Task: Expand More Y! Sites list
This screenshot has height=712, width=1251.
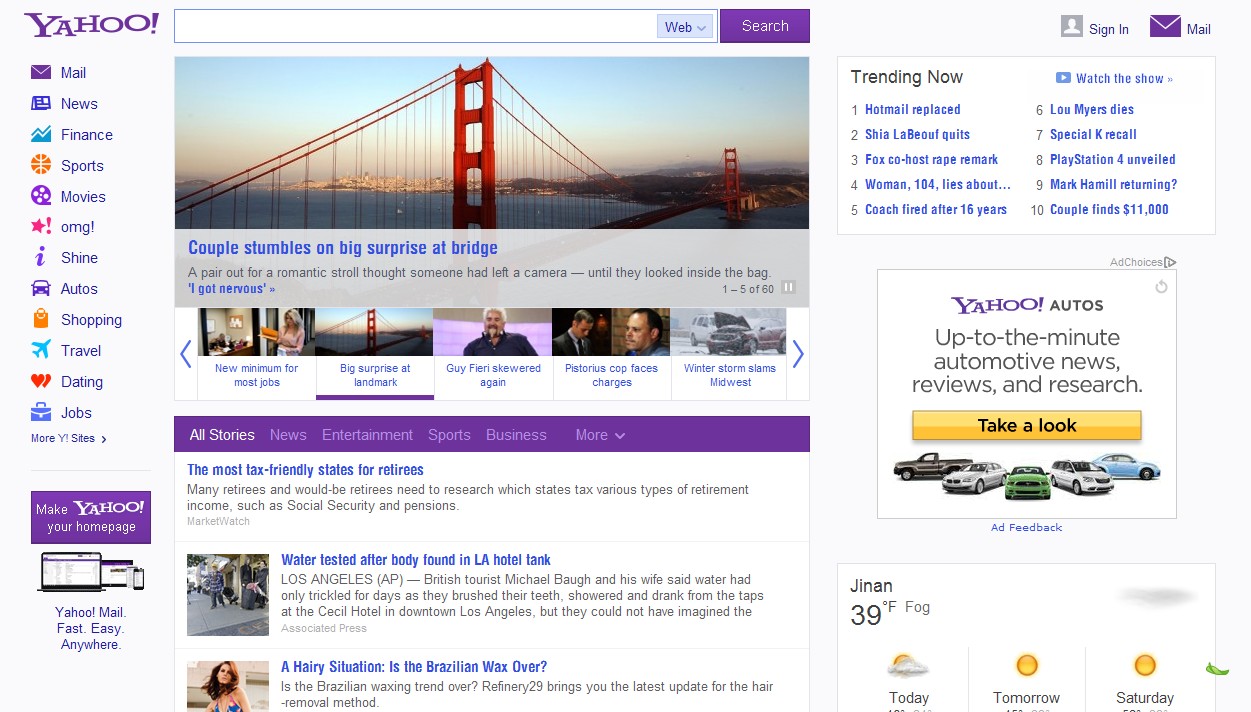Action: pos(69,438)
